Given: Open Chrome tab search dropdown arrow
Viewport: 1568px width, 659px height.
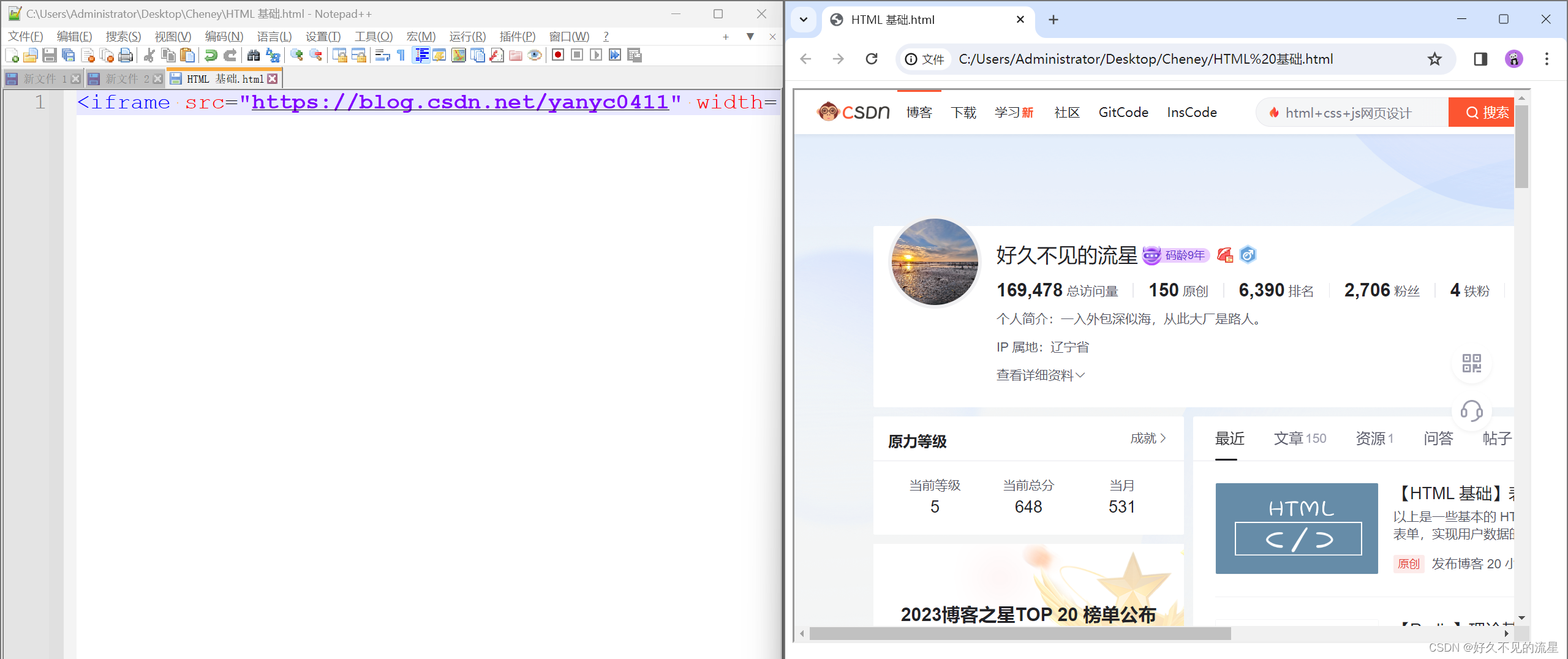Looking at the screenshot, I should [x=804, y=20].
